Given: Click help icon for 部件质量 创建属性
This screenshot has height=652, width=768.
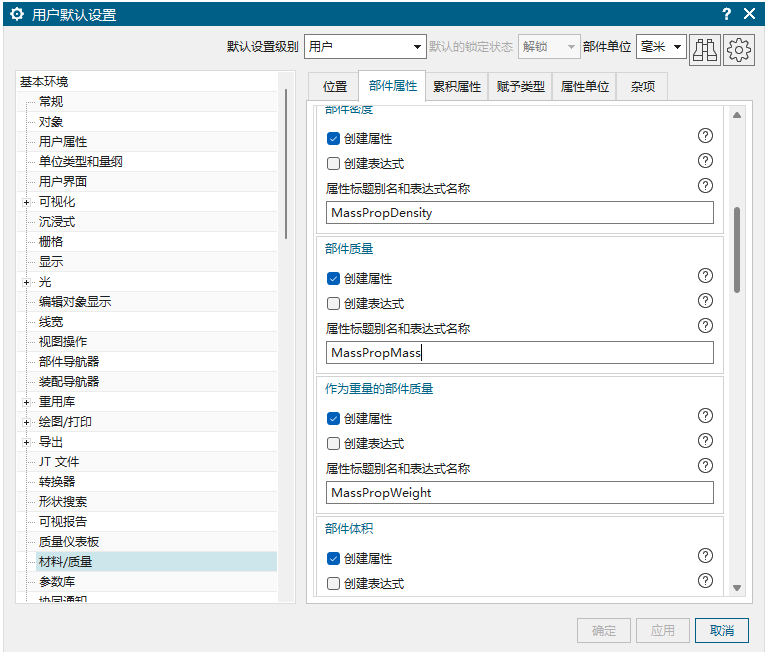Looking at the screenshot, I should pos(705,276).
